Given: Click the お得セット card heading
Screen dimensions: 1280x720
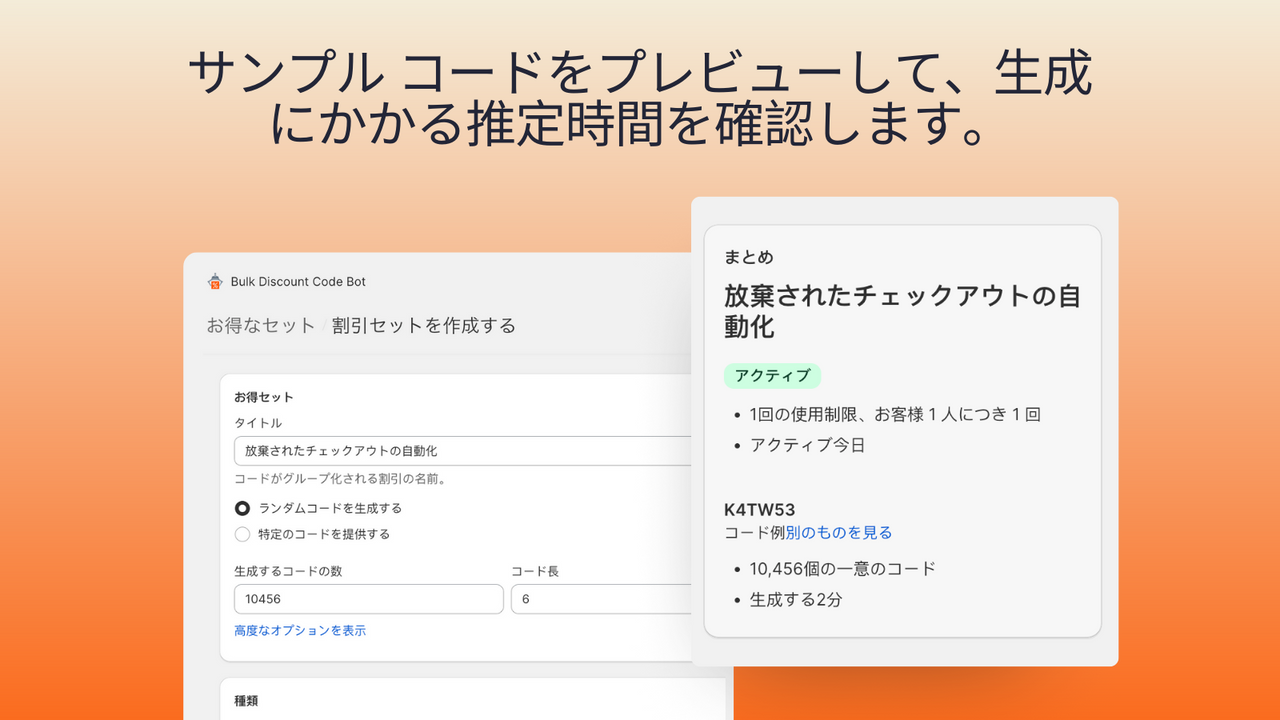Looking at the screenshot, I should [x=264, y=397].
